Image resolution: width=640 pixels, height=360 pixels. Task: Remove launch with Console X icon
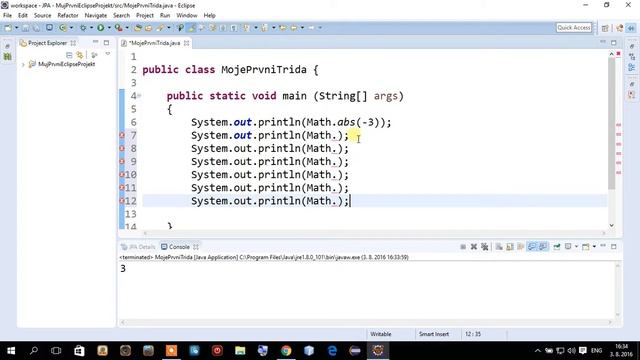coord(473,247)
